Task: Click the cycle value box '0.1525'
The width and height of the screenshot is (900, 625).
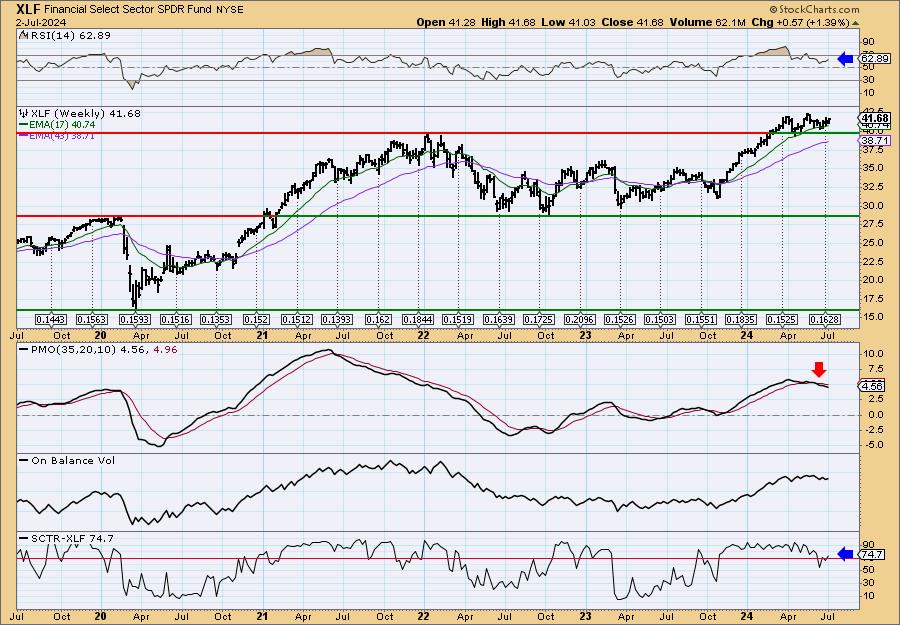Action: (x=782, y=319)
